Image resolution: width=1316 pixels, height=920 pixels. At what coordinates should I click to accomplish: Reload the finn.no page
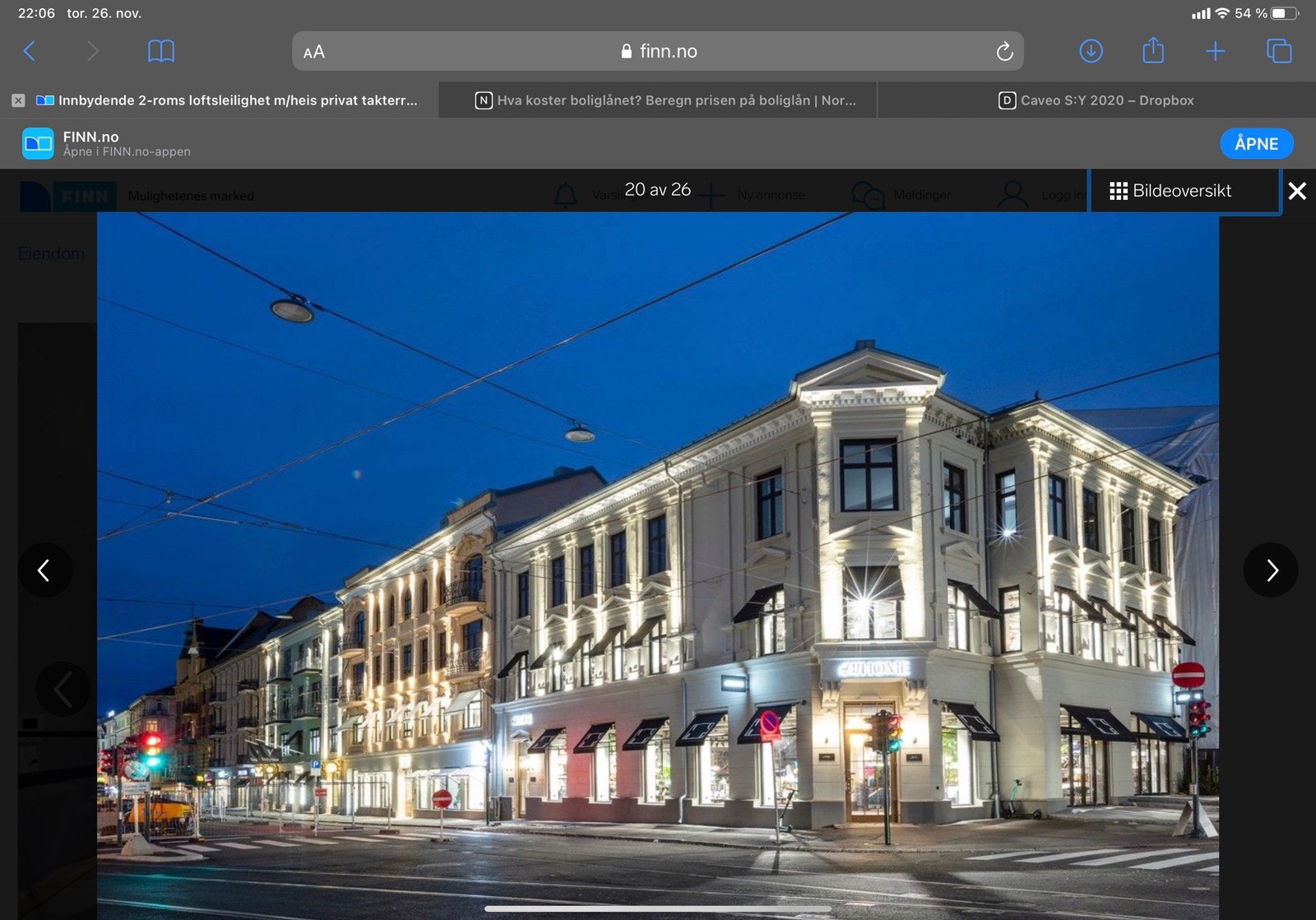[x=1004, y=52]
